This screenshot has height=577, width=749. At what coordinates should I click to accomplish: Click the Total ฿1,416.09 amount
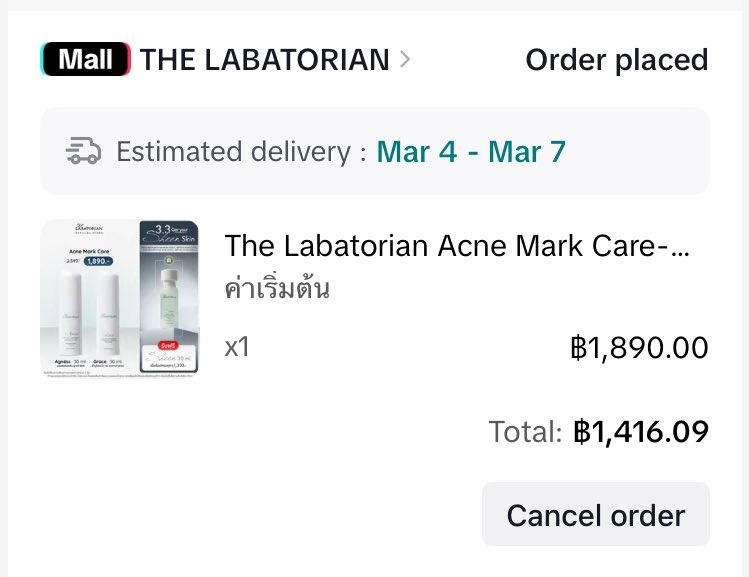(641, 432)
